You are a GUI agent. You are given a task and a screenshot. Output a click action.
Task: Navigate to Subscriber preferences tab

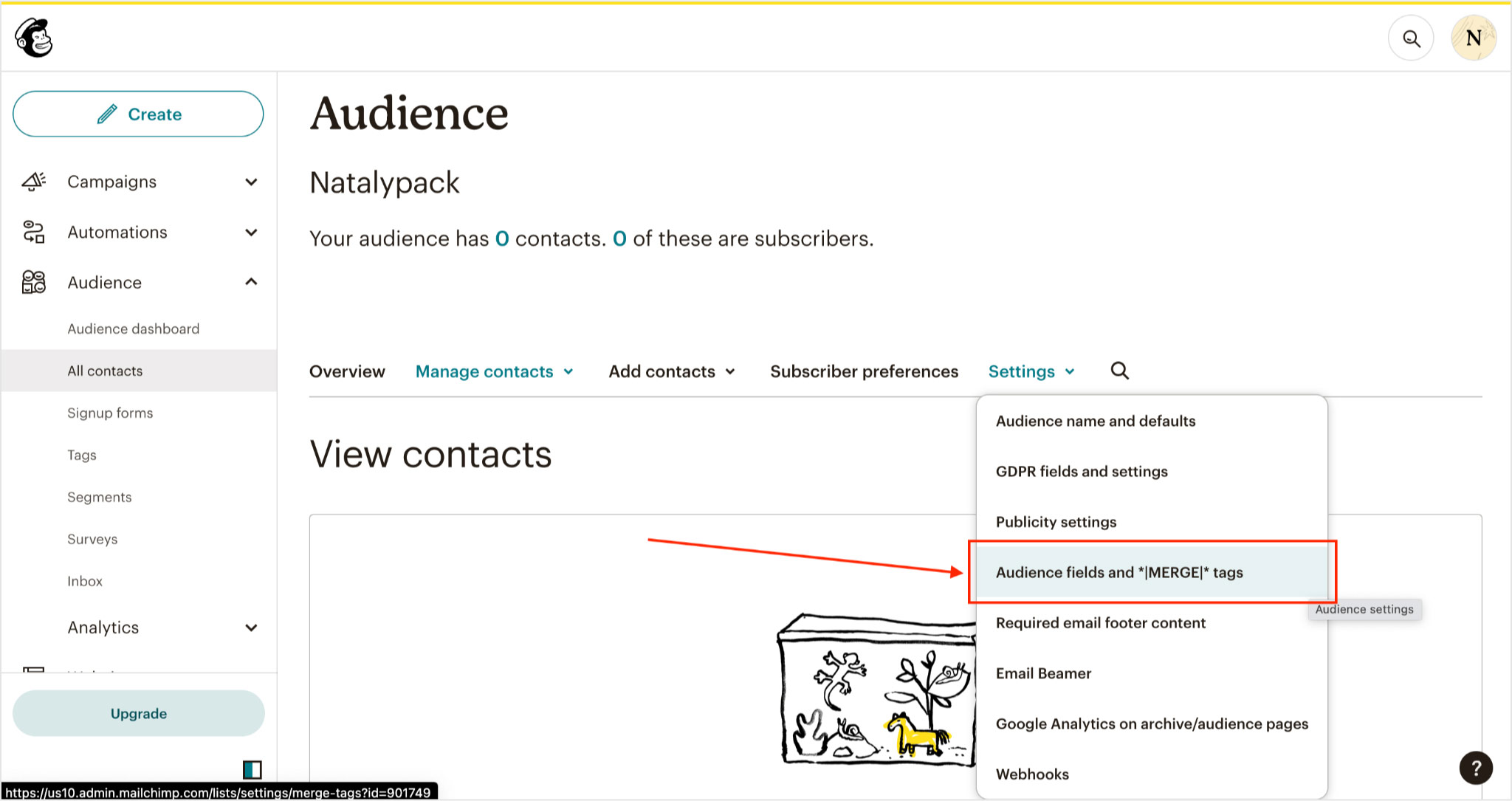pos(864,371)
